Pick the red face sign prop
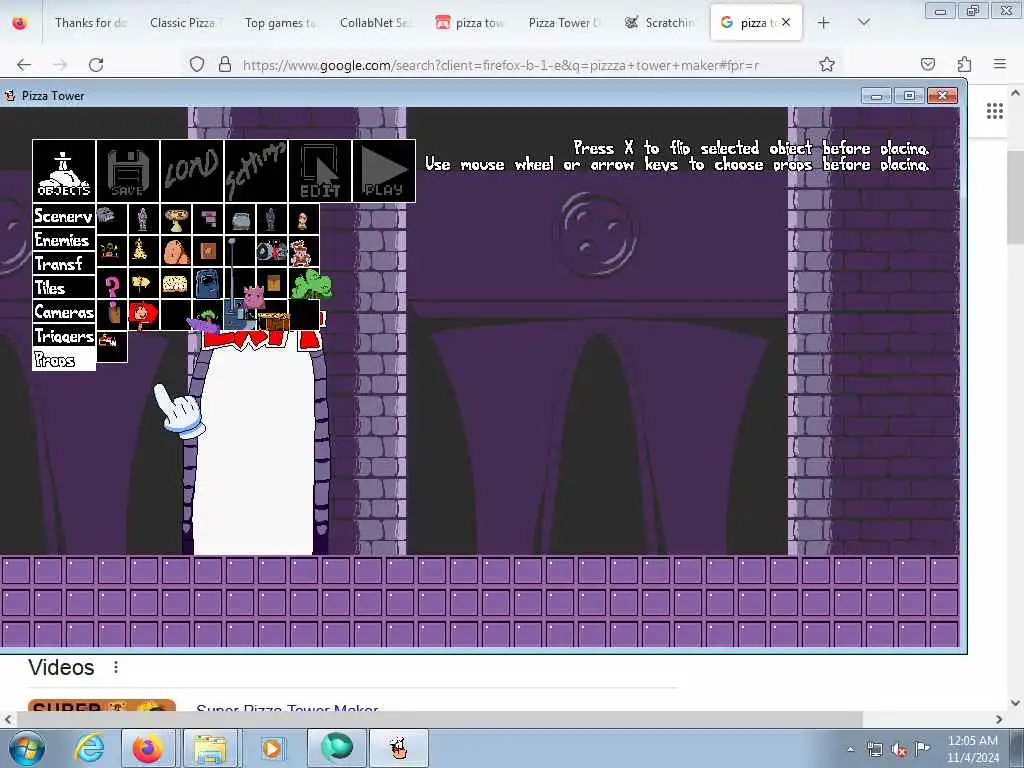1024x768 pixels. 143,314
